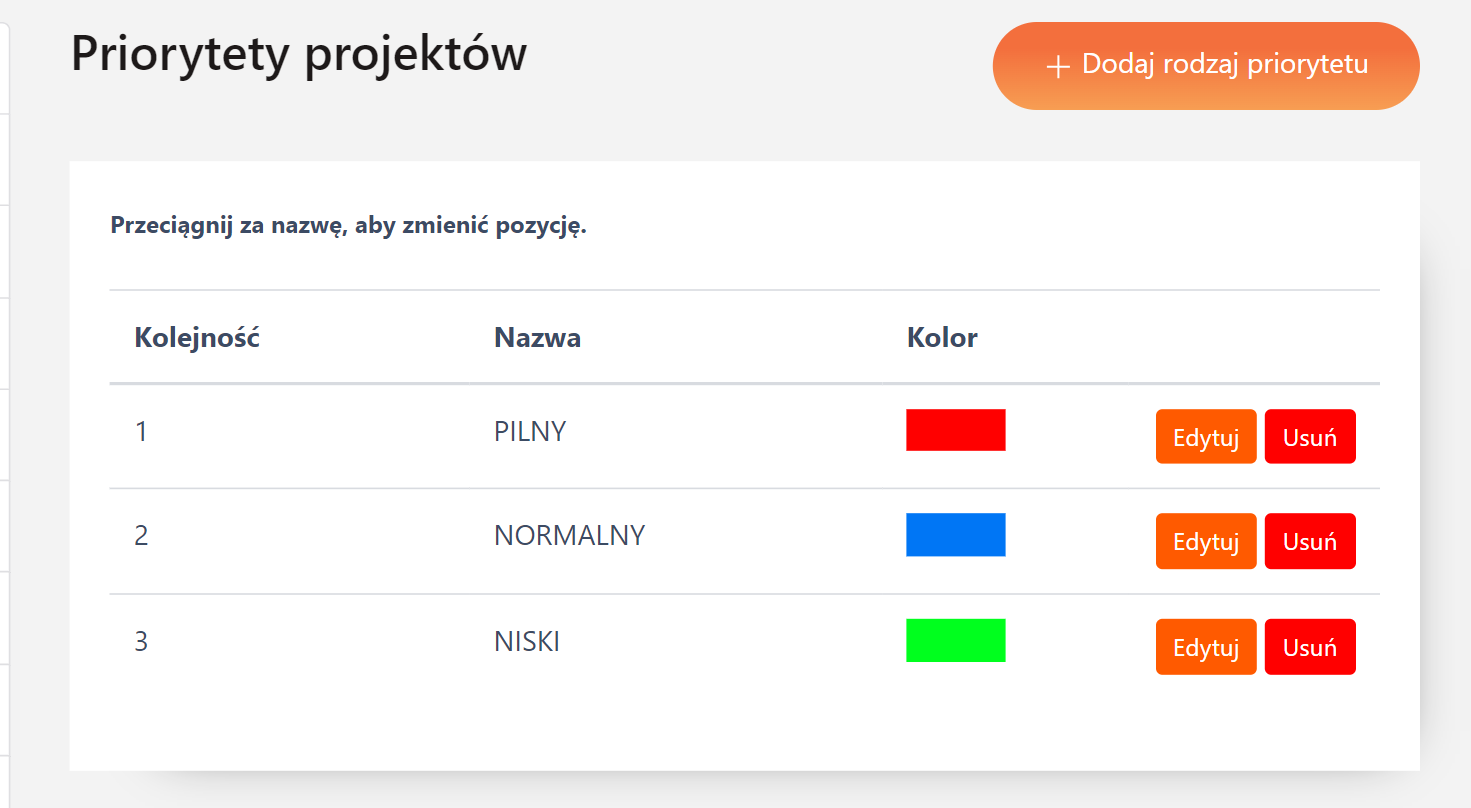Click the Dodaj rodzaj priorytetu button
The height and width of the screenshot is (808, 1471).
tap(1205, 66)
